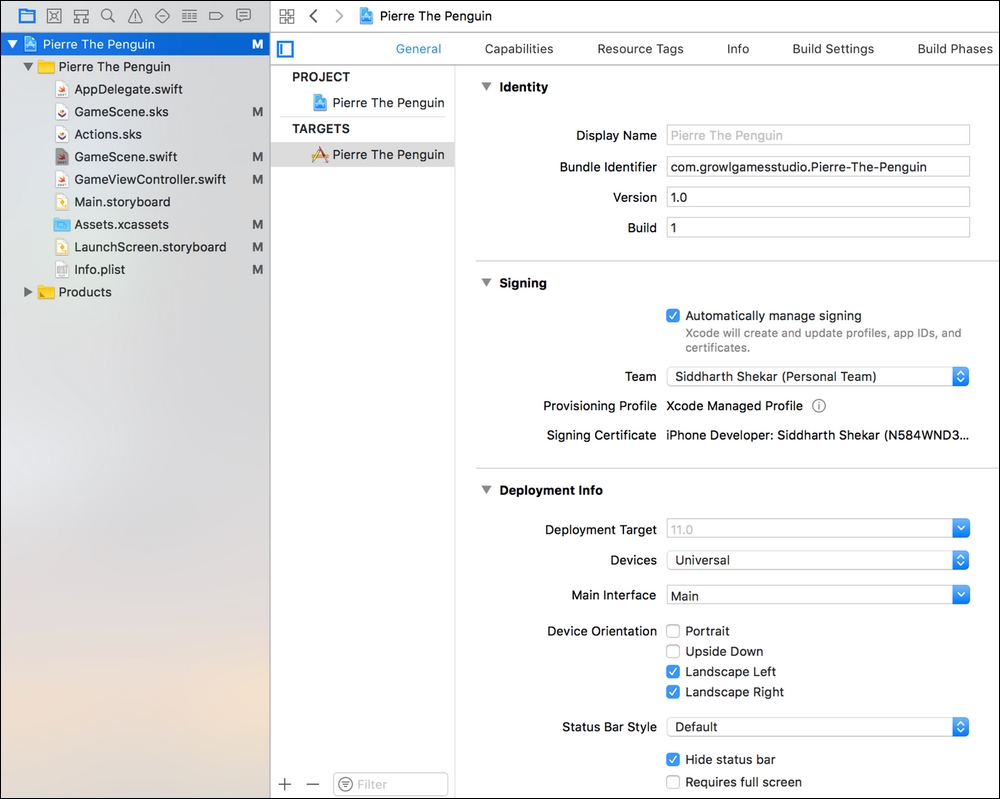
Task: Open the related items menu
Action: click(287, 16)
